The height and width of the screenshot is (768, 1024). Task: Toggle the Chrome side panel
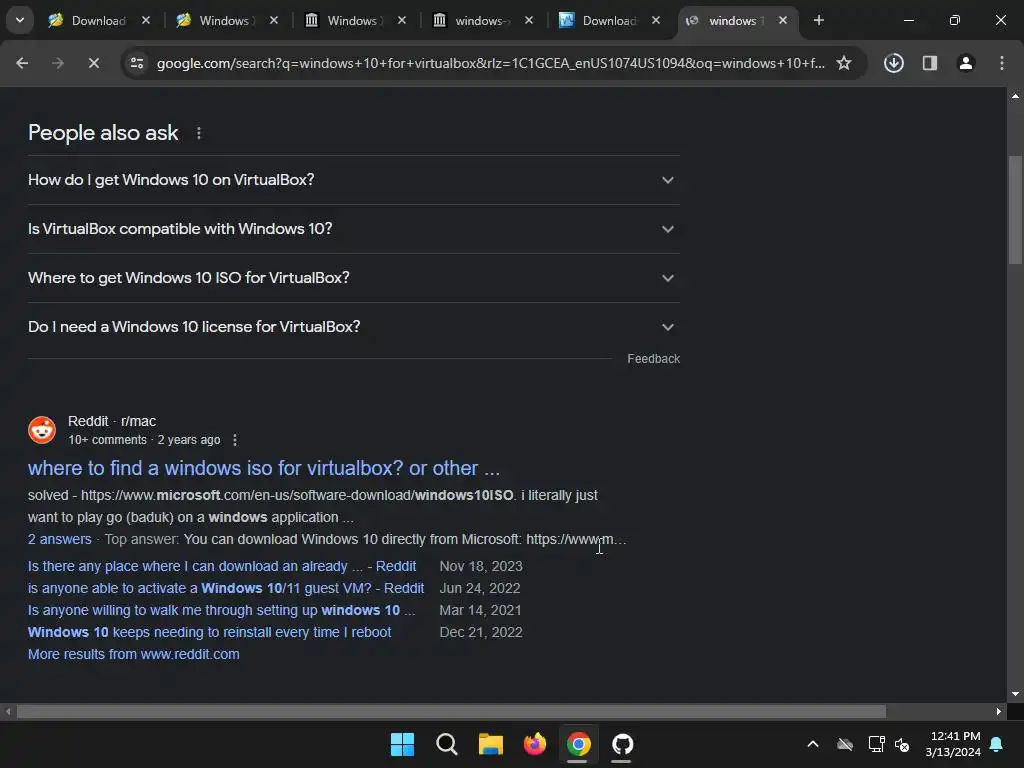(x=929, y=63)
